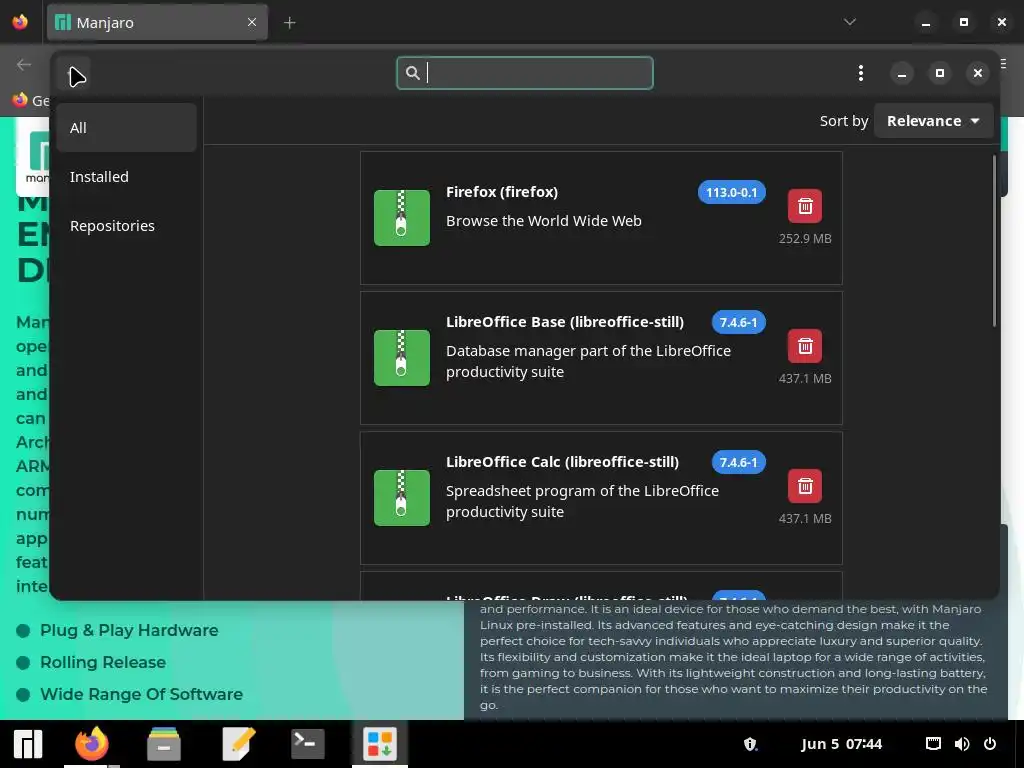The image size is (1024, 768).
Task: Open the terminal from taskbar
Action: 308,743
